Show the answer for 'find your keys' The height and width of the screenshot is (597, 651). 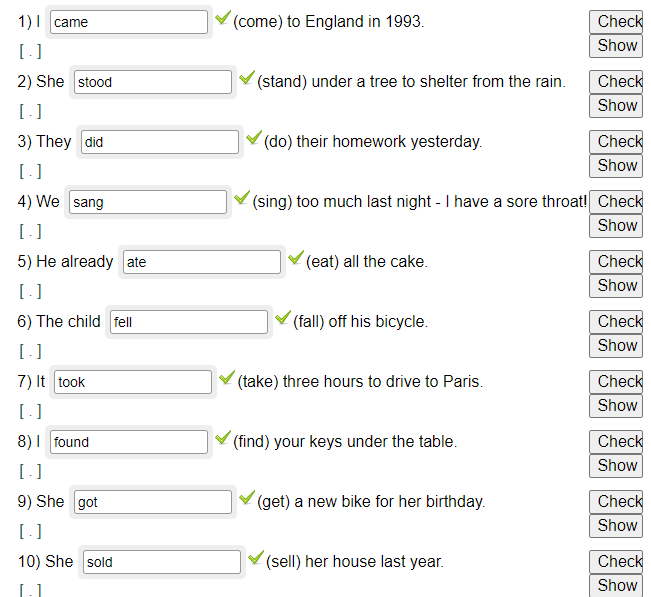(617, 466)
